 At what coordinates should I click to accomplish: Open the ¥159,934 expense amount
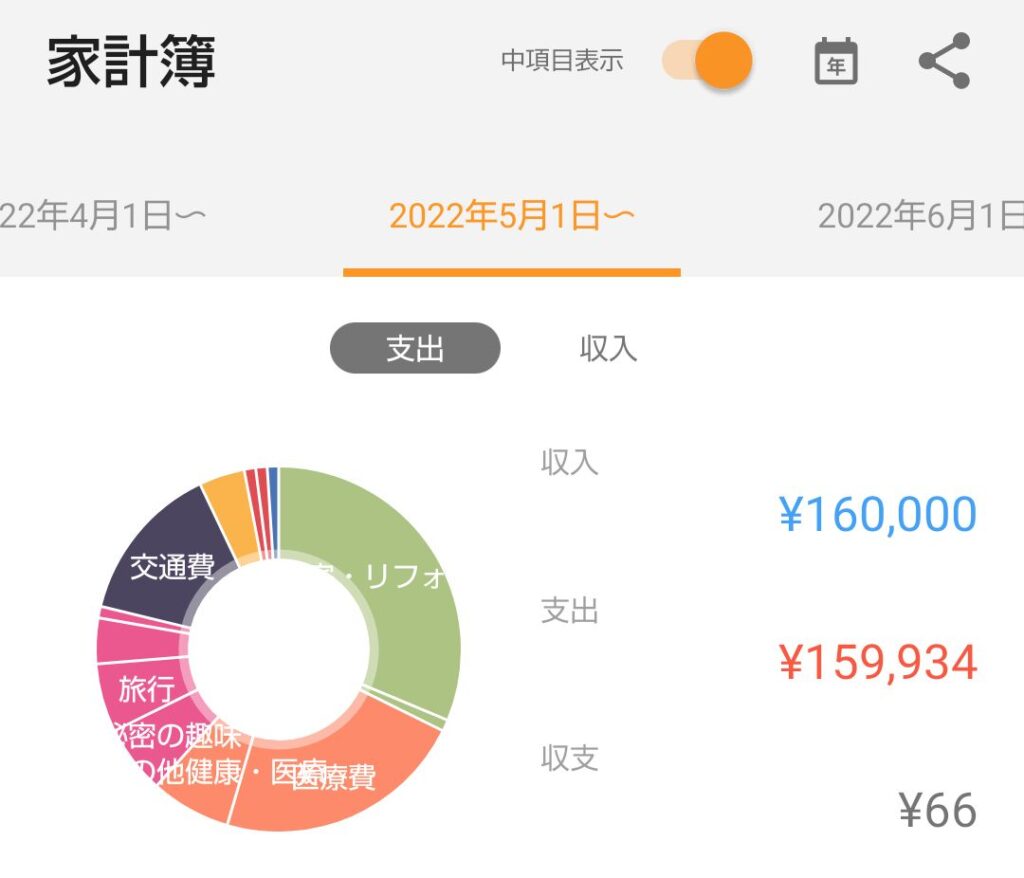coord(878,662)
